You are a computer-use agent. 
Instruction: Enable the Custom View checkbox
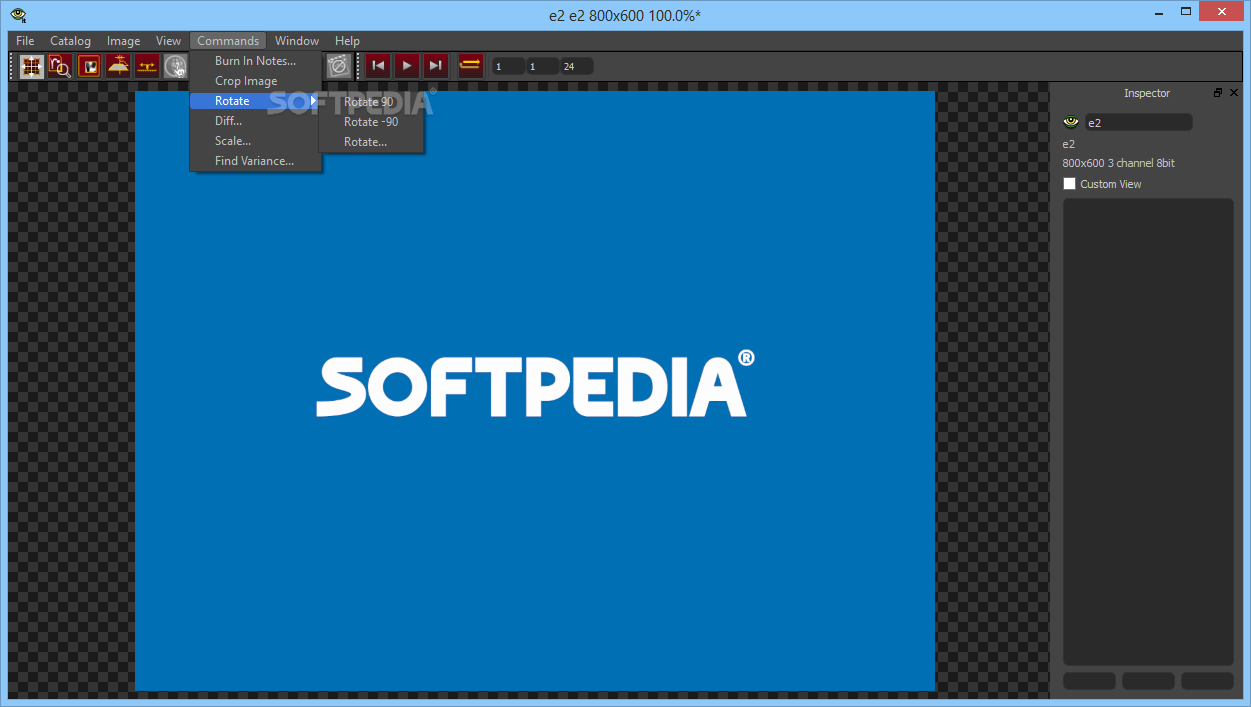pyautogui.click(x=1069, y=184)
